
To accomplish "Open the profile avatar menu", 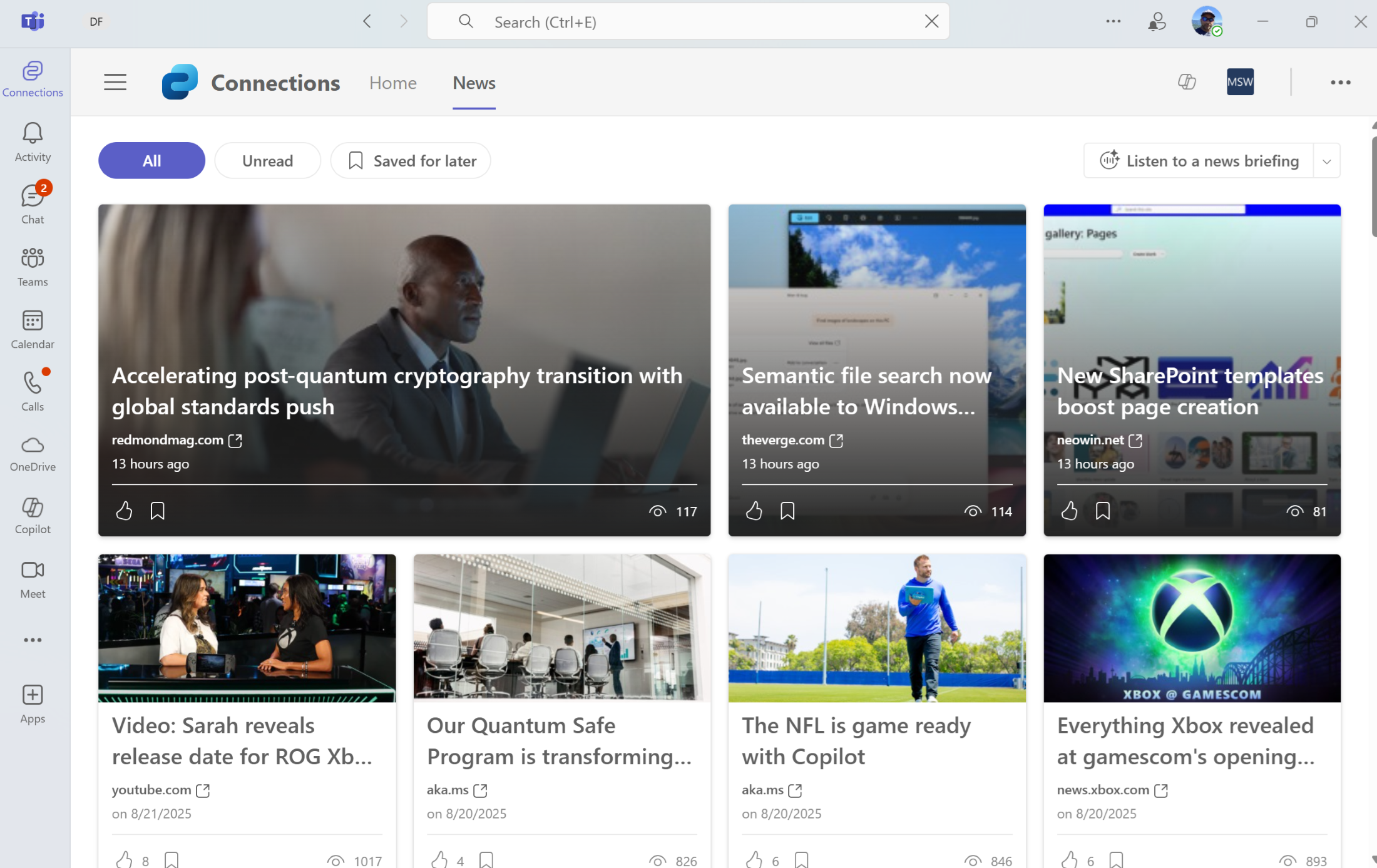I will point(1207,21).
